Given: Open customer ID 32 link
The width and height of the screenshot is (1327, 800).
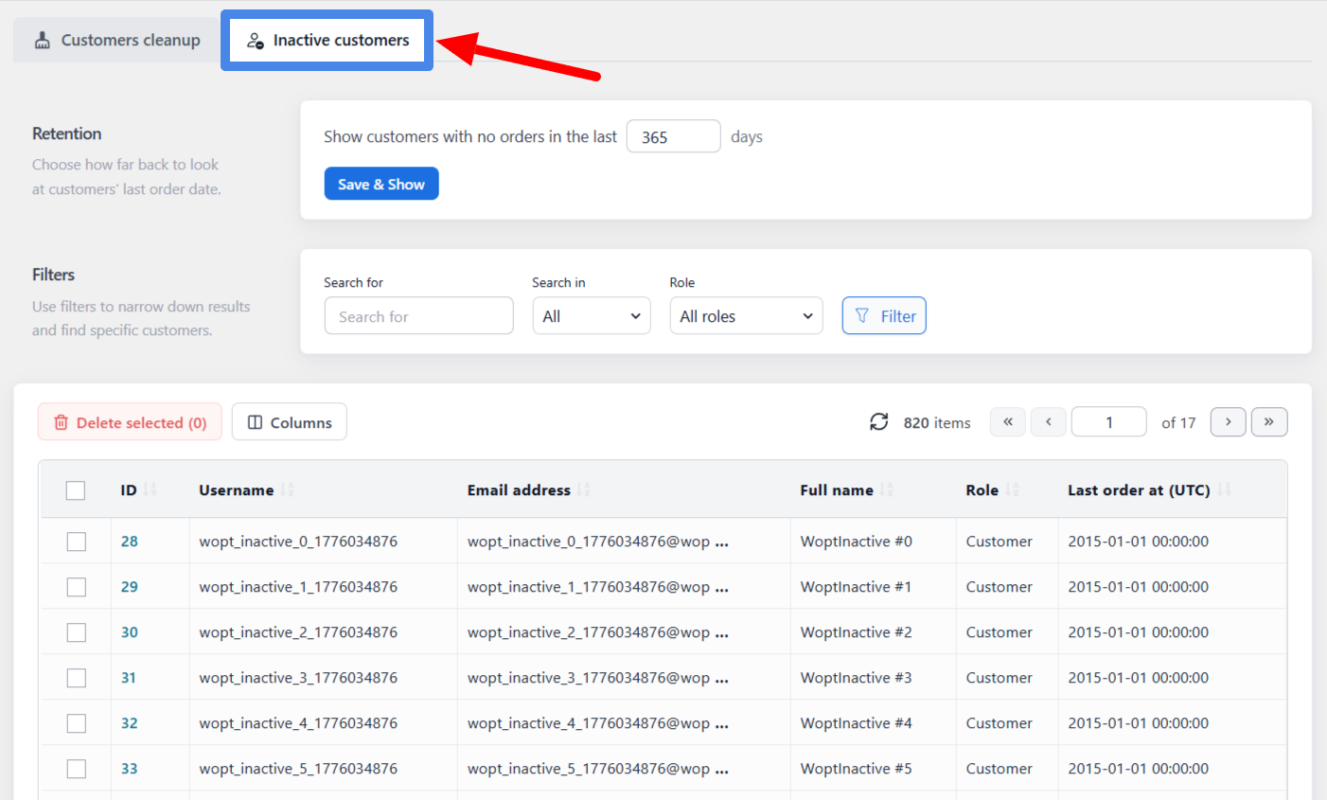Looking at the screenshot, I should coord(129,723).
